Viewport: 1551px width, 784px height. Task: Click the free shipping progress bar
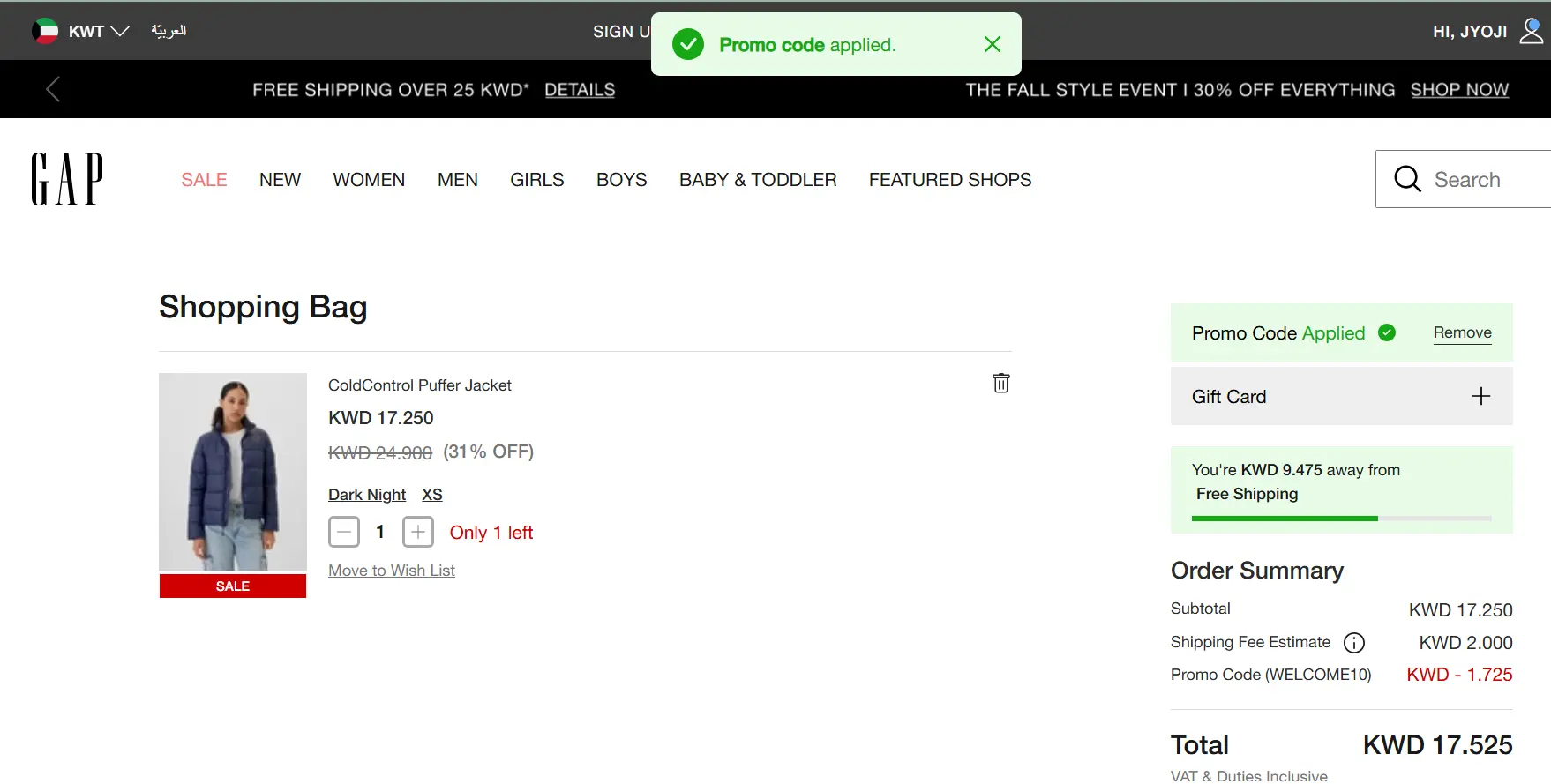1342,519
